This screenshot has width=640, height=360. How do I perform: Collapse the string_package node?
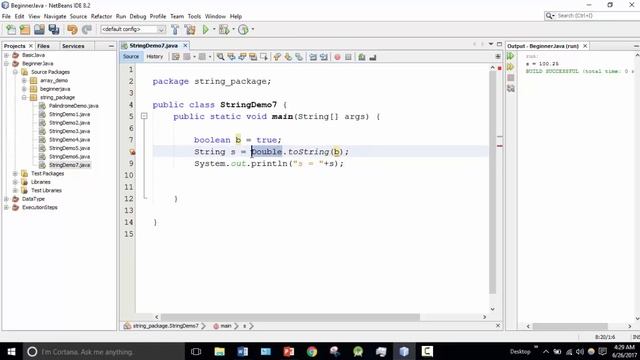click(x=24, y=98)
